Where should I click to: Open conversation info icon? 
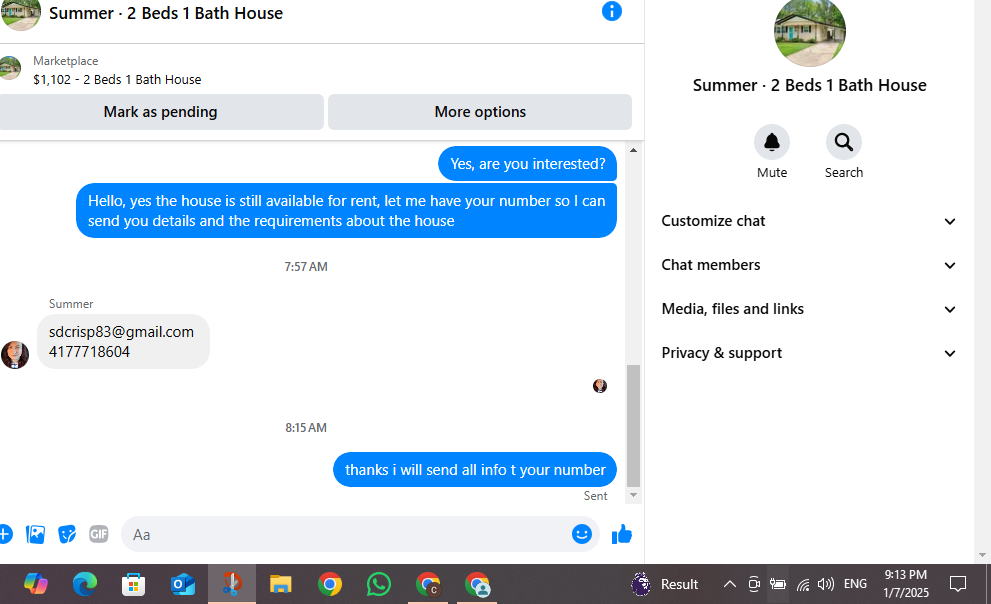(x=611, y=11)
